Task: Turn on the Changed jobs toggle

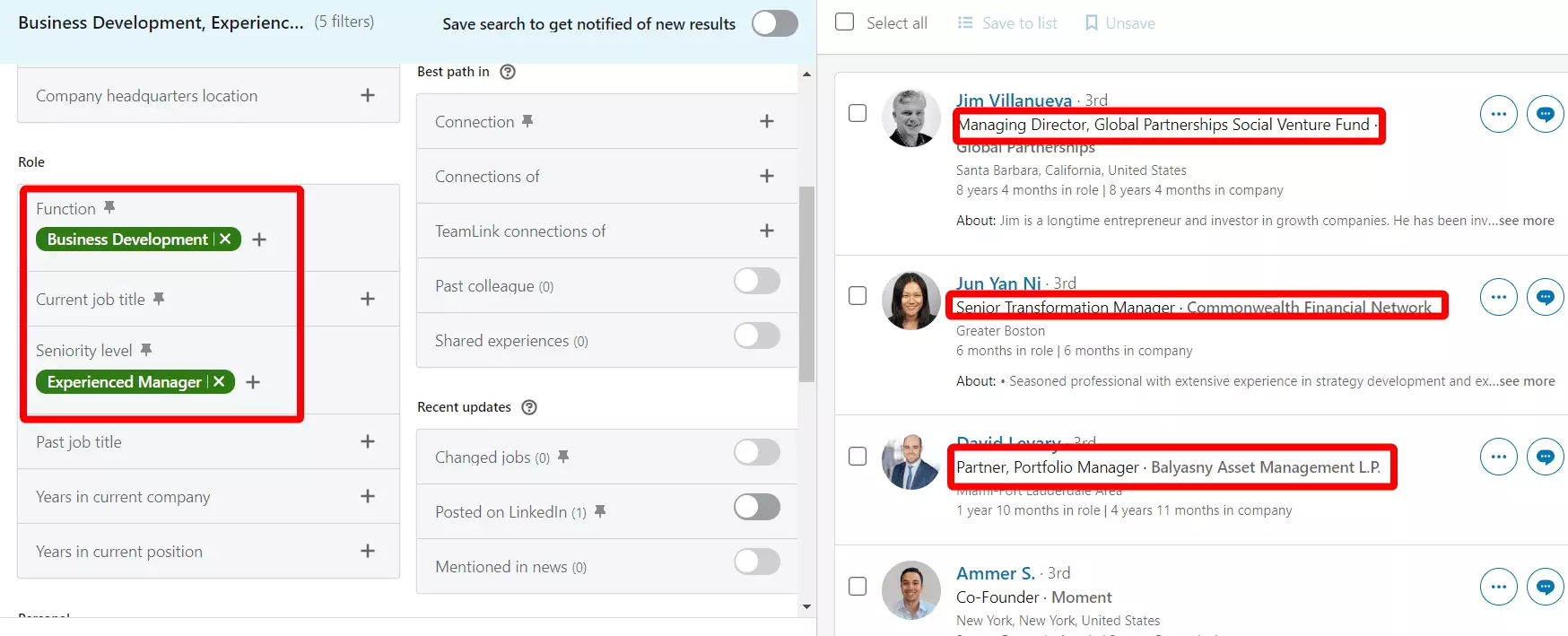Action: [757, 452]
